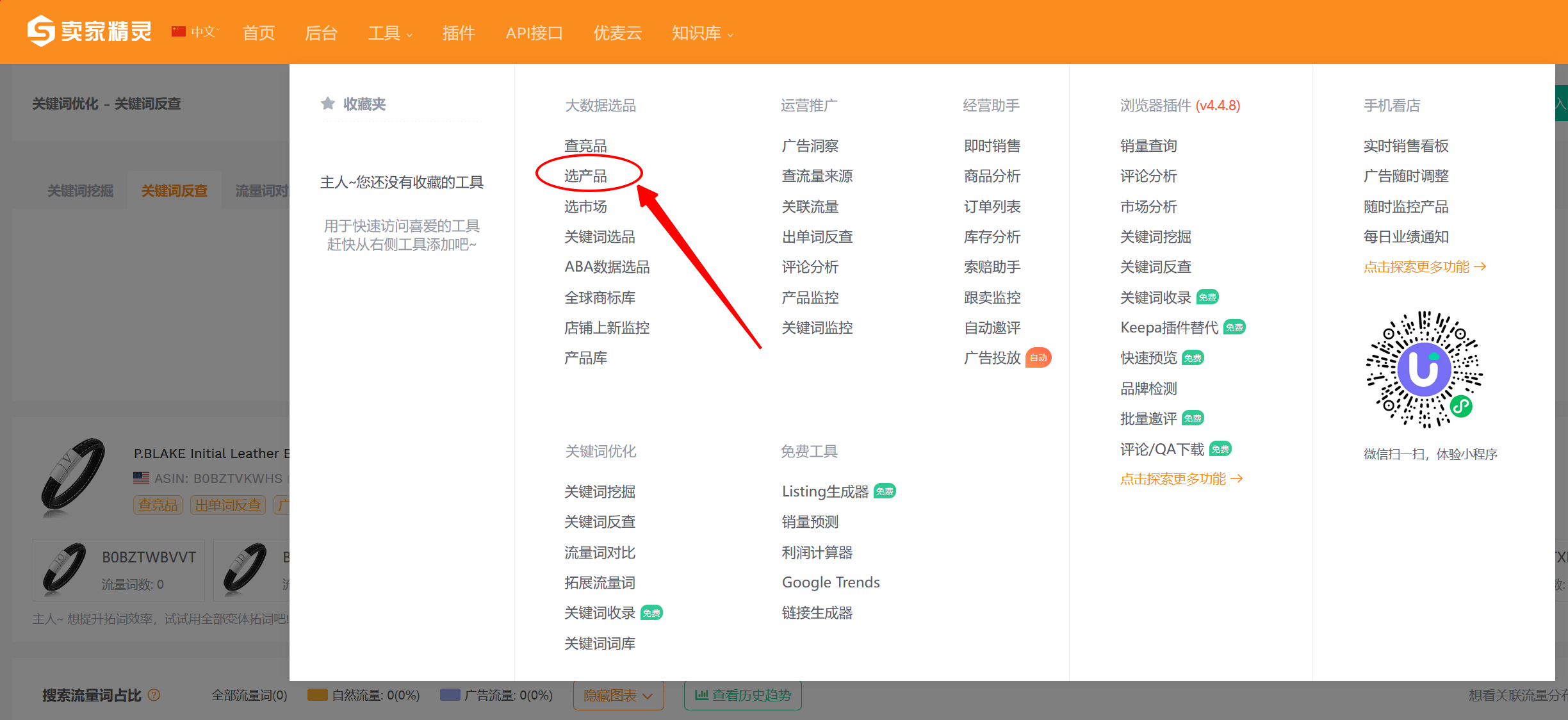Select 关键词选品 menu item
This screenshot has height=720, width=1568.
click(x=600, y=236)
